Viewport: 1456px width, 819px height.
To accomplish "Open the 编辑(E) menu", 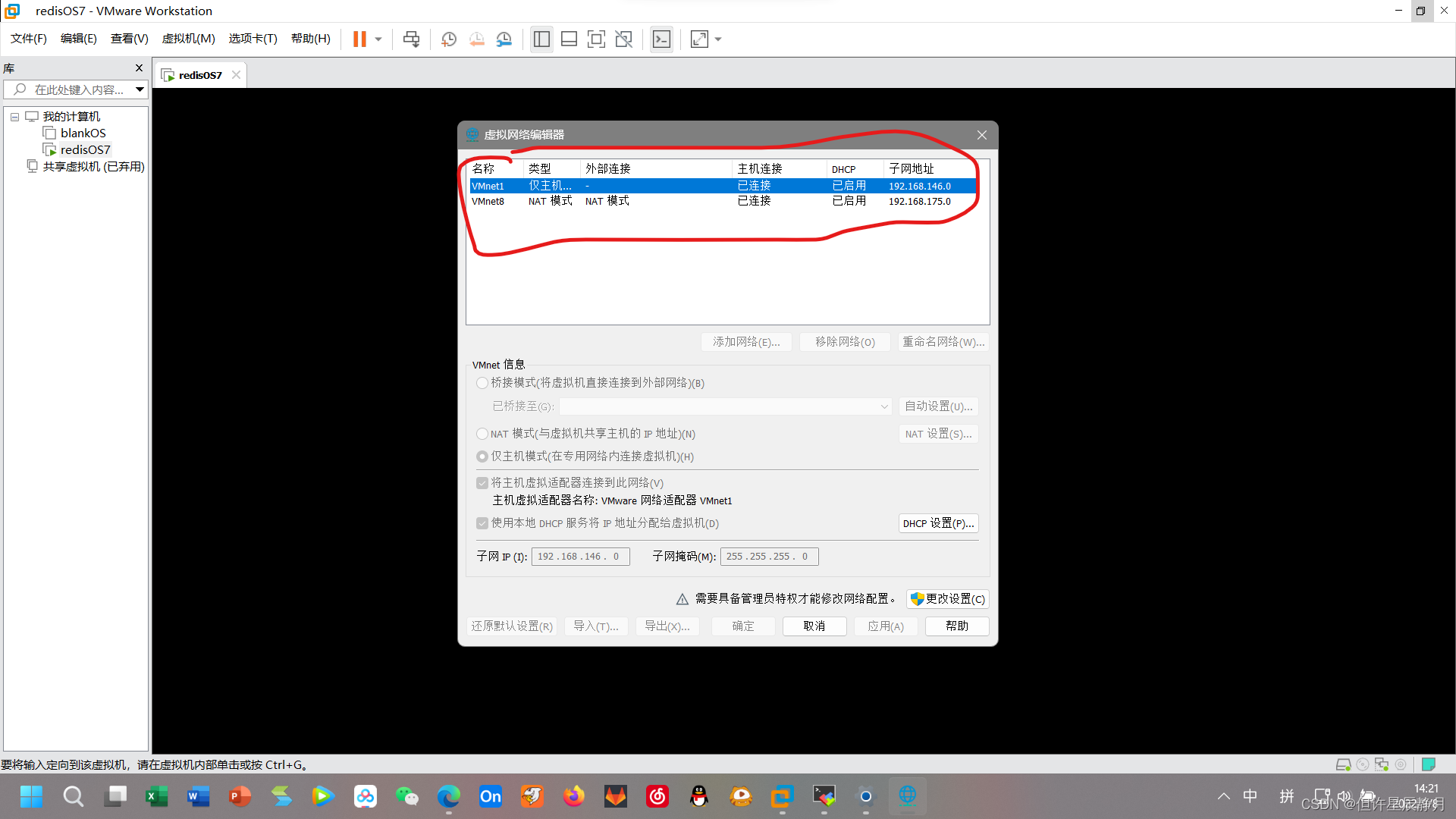I will point(79,38).
